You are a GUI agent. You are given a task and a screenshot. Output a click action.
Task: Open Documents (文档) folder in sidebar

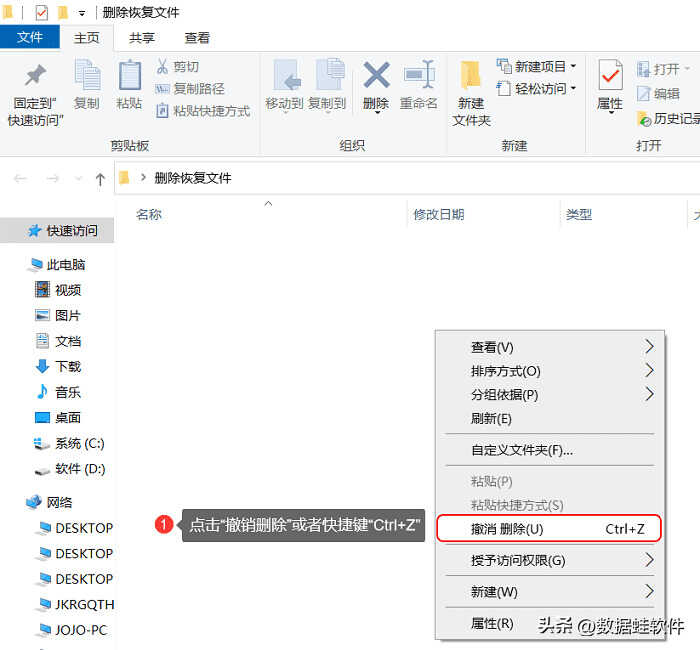58,341
